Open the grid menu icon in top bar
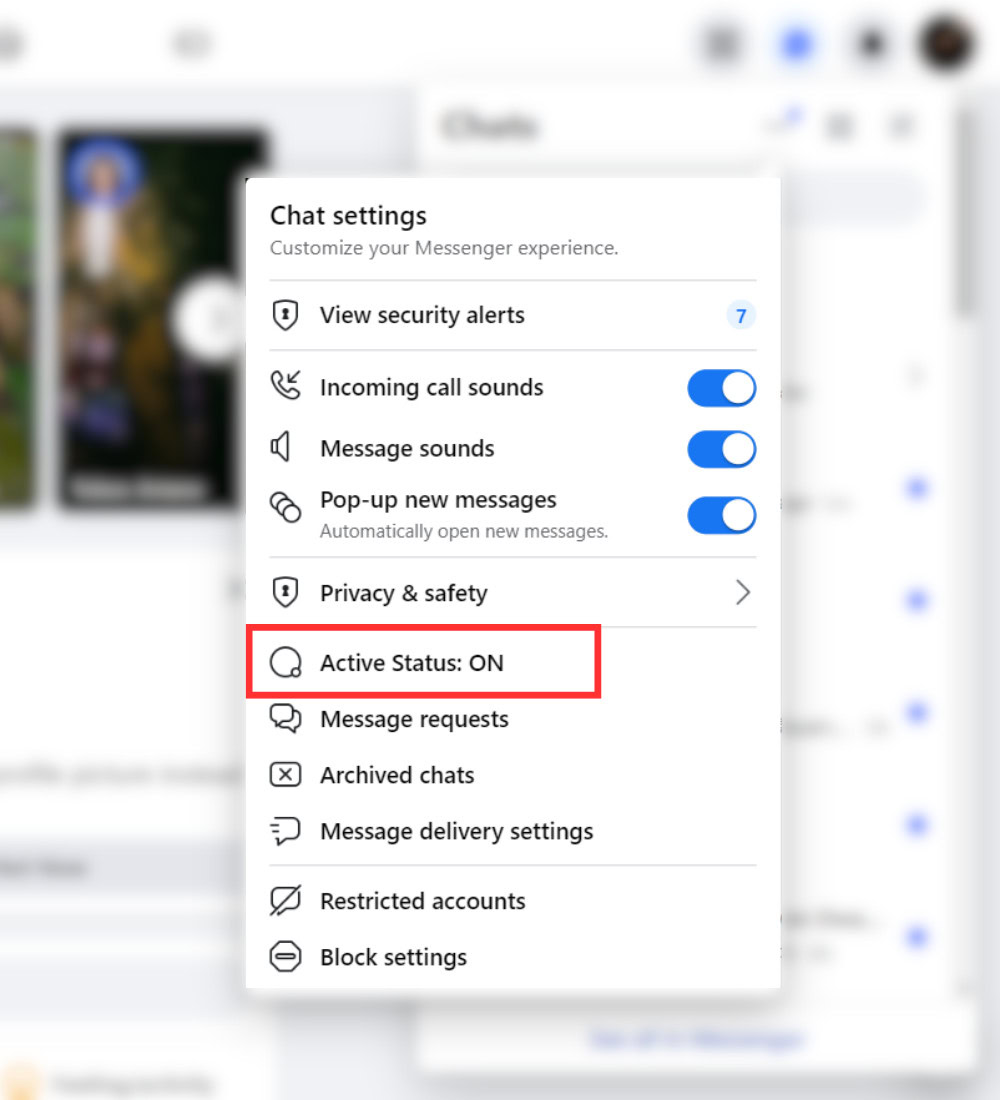This screenshot has height=1100, width=1000. tap(721, 44)
